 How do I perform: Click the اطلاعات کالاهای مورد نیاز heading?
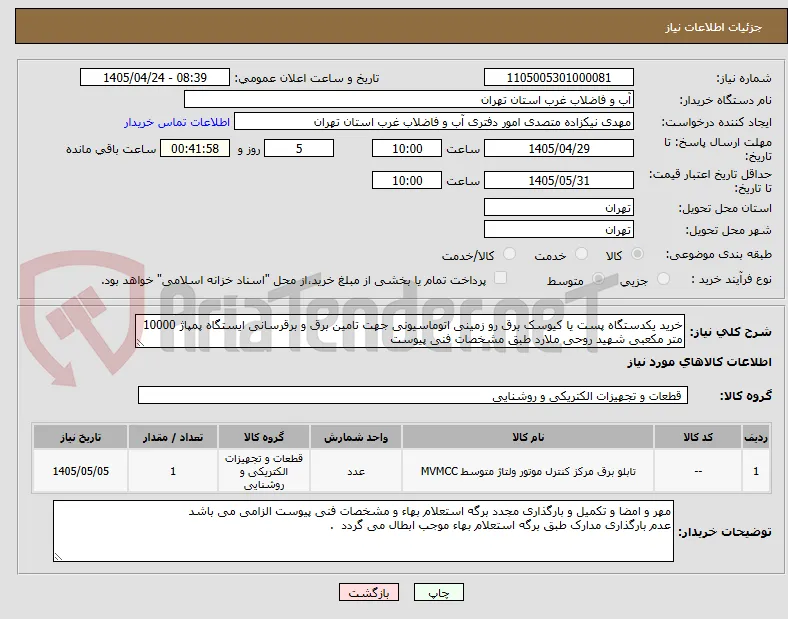(x=699, y=362)
